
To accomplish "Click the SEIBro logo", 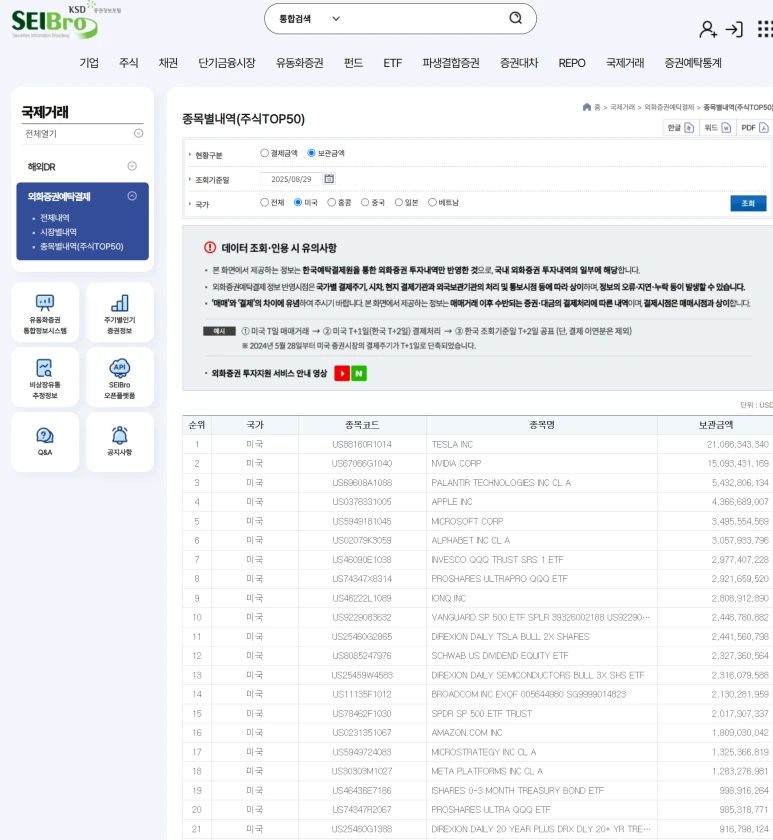I will (55, 22).
